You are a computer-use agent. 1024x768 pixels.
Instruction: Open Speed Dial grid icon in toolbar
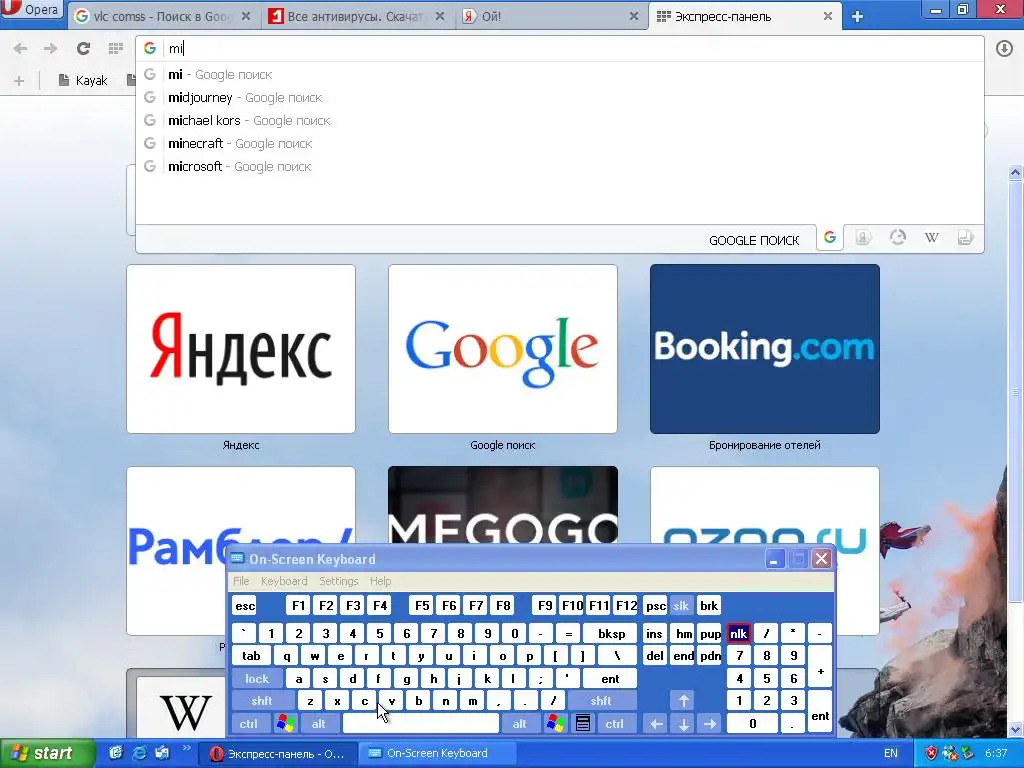[x=116, y=48]
